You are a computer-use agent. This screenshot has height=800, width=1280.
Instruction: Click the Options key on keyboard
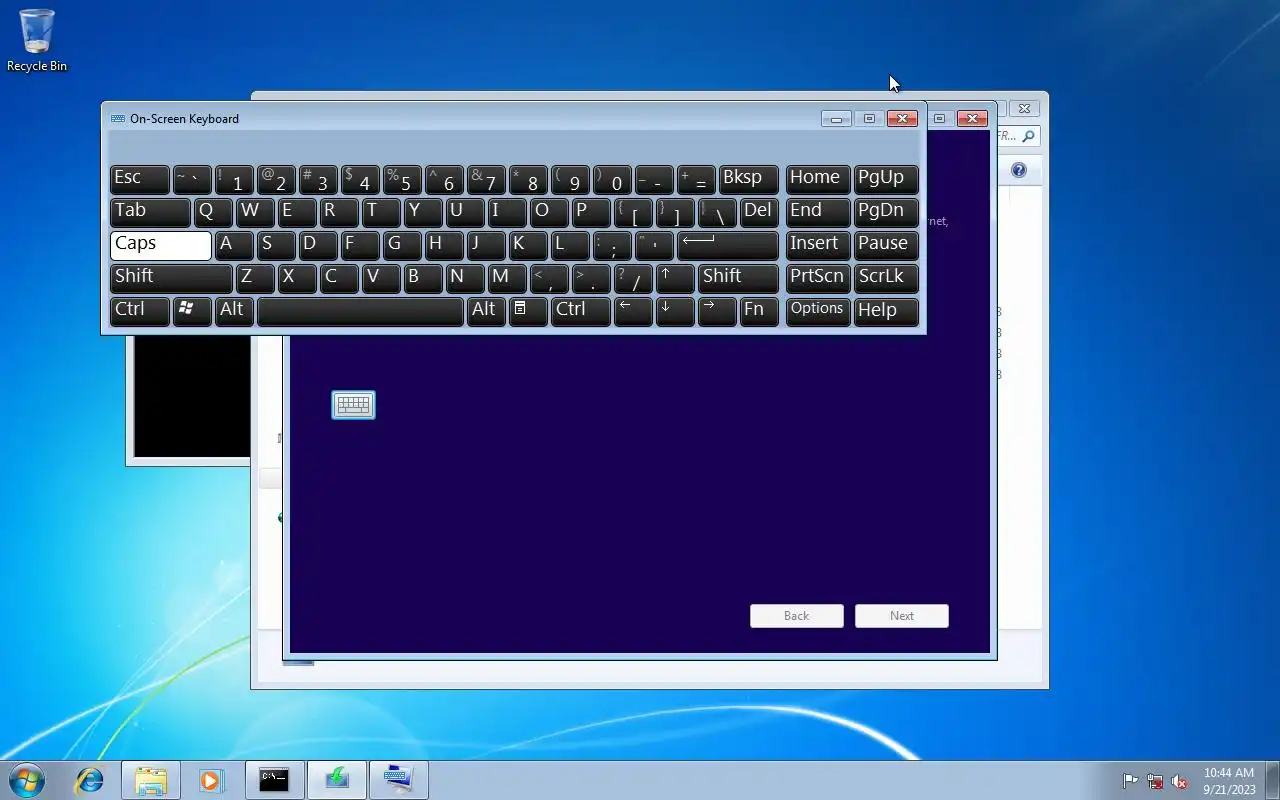[x=818, y=311]
